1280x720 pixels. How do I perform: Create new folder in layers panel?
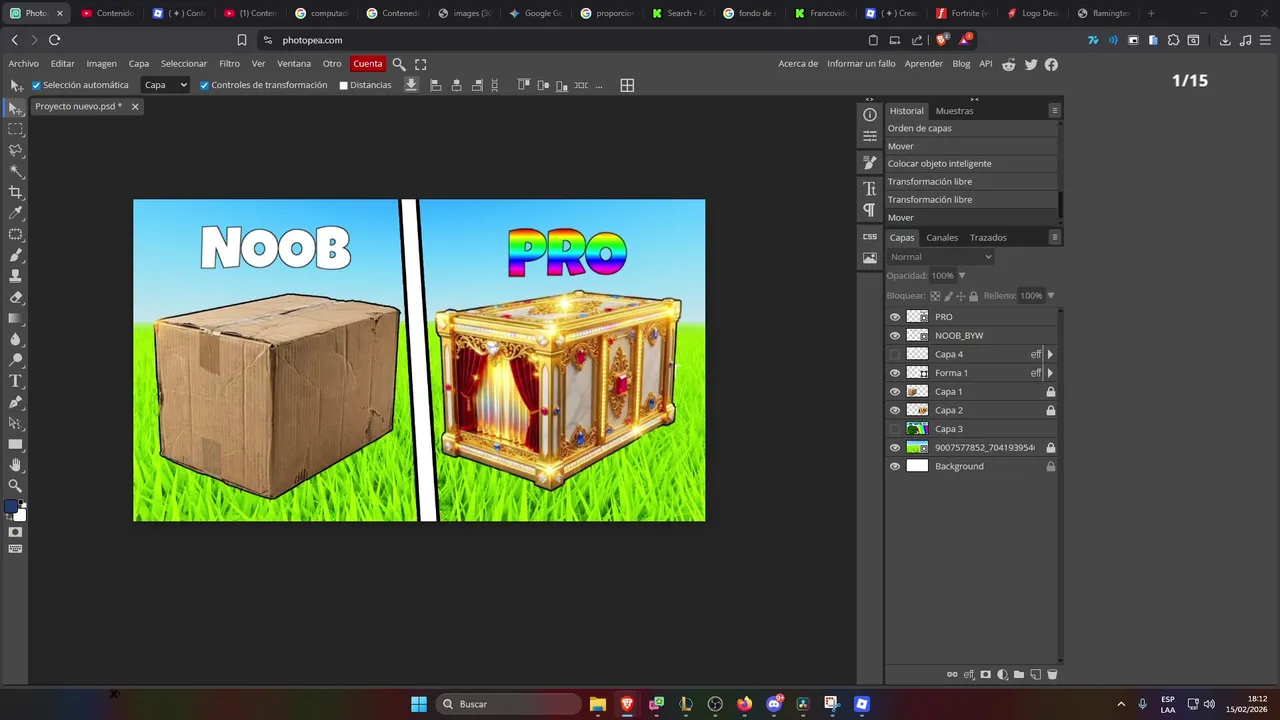[x=1019, y=675]
